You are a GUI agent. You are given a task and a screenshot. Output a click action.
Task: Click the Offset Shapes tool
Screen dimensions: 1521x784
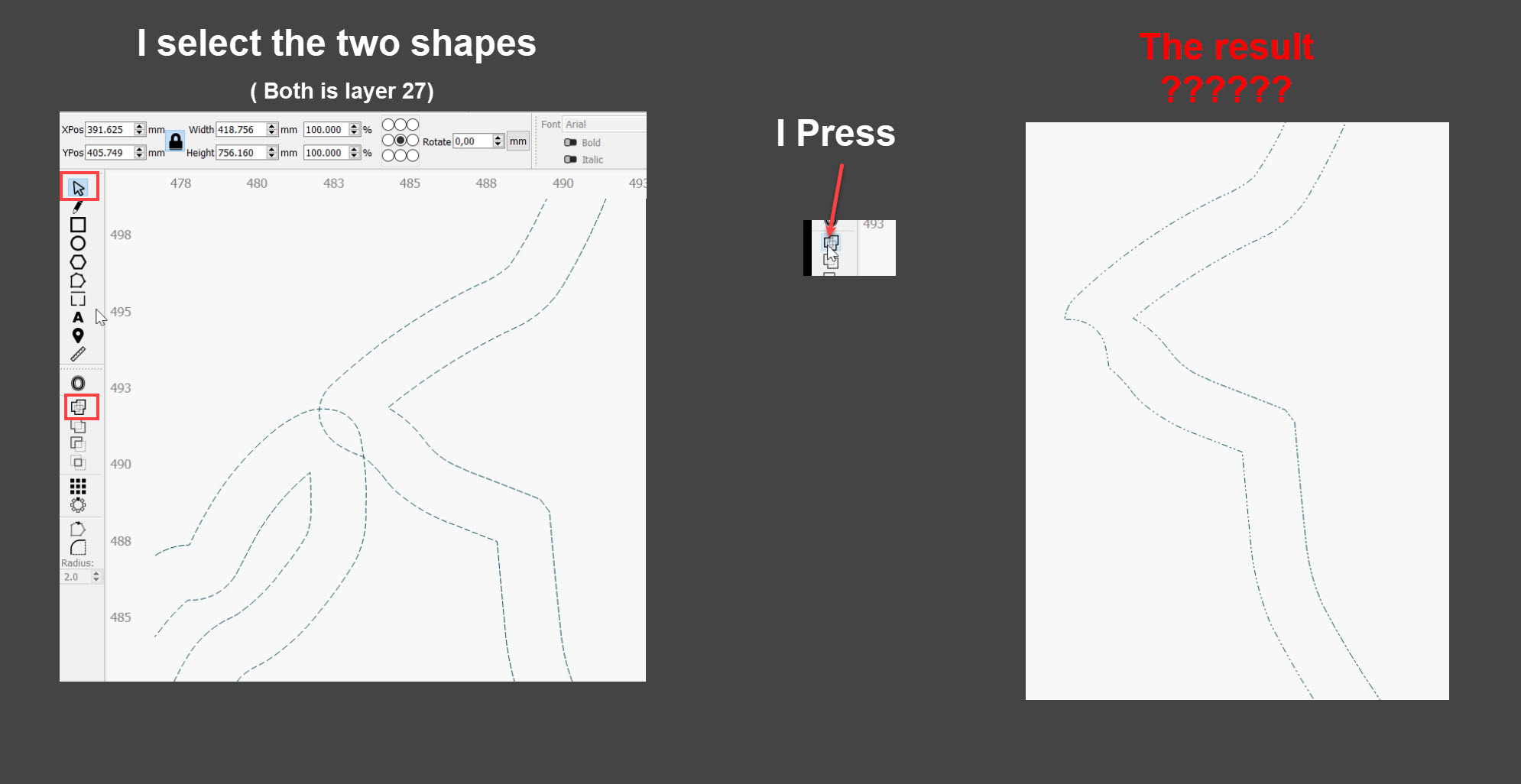click(x=77, y=383)
